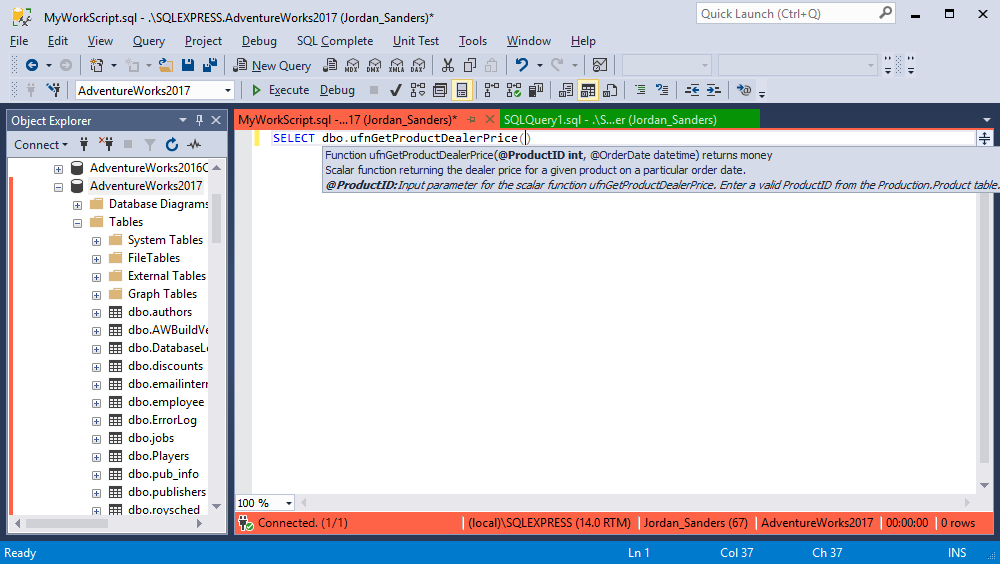The width and height of the screenshot is (1000, 564).
Task: Select the dbo.Players table
Action: 158,456
